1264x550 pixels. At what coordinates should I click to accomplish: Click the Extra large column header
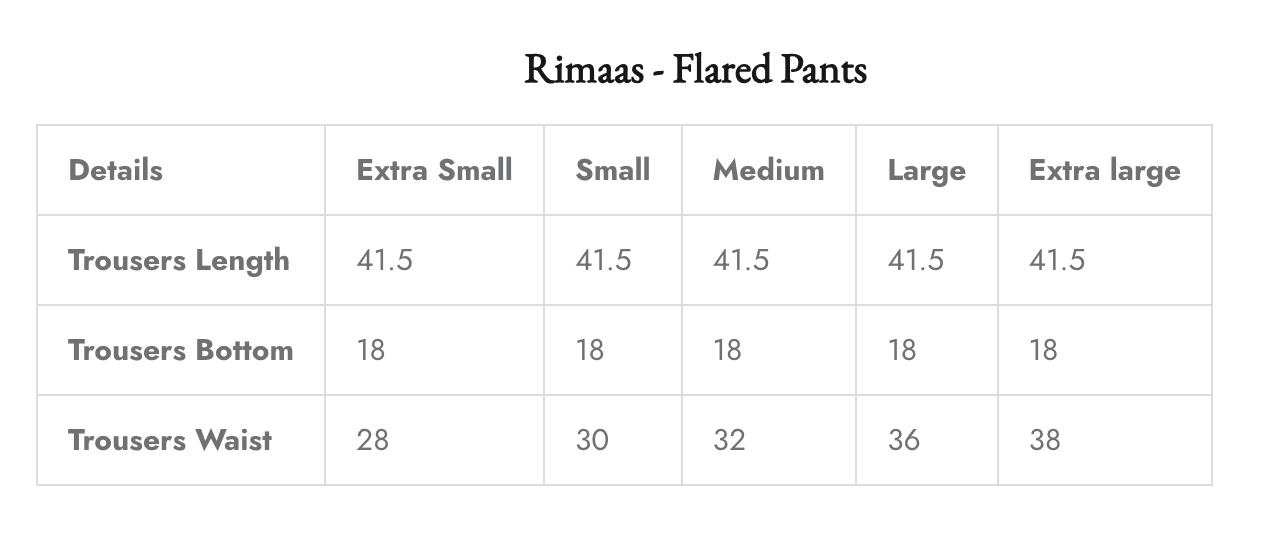[1104, 170]
